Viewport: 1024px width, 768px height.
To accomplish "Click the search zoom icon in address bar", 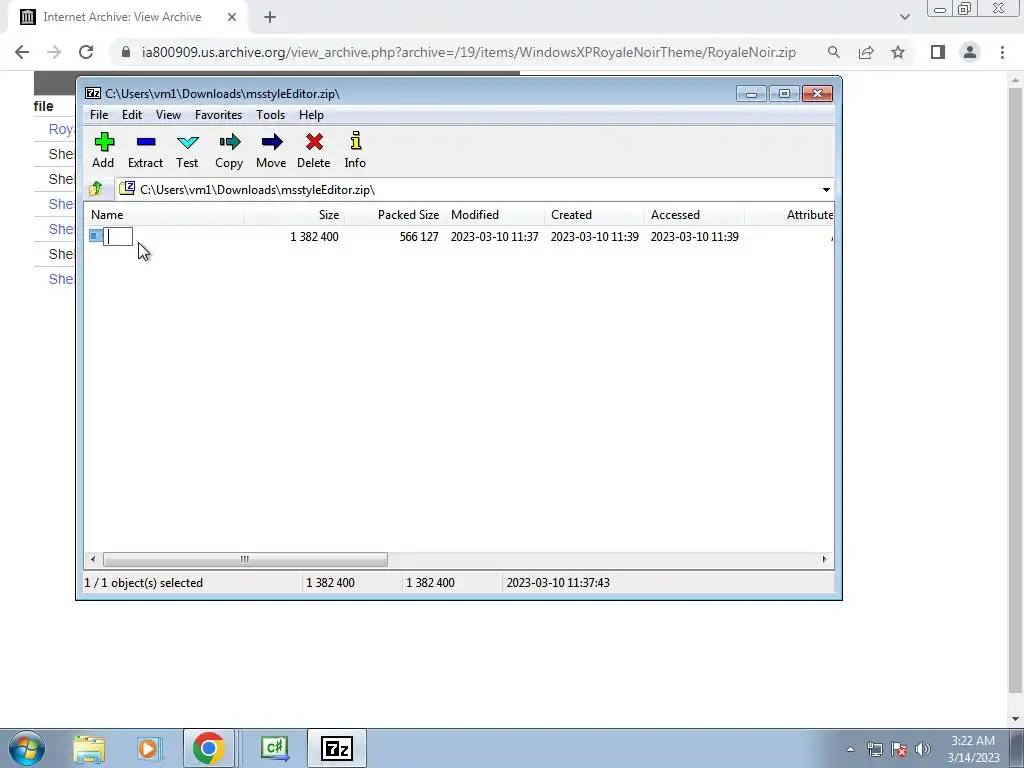I will tap(833, 52).
